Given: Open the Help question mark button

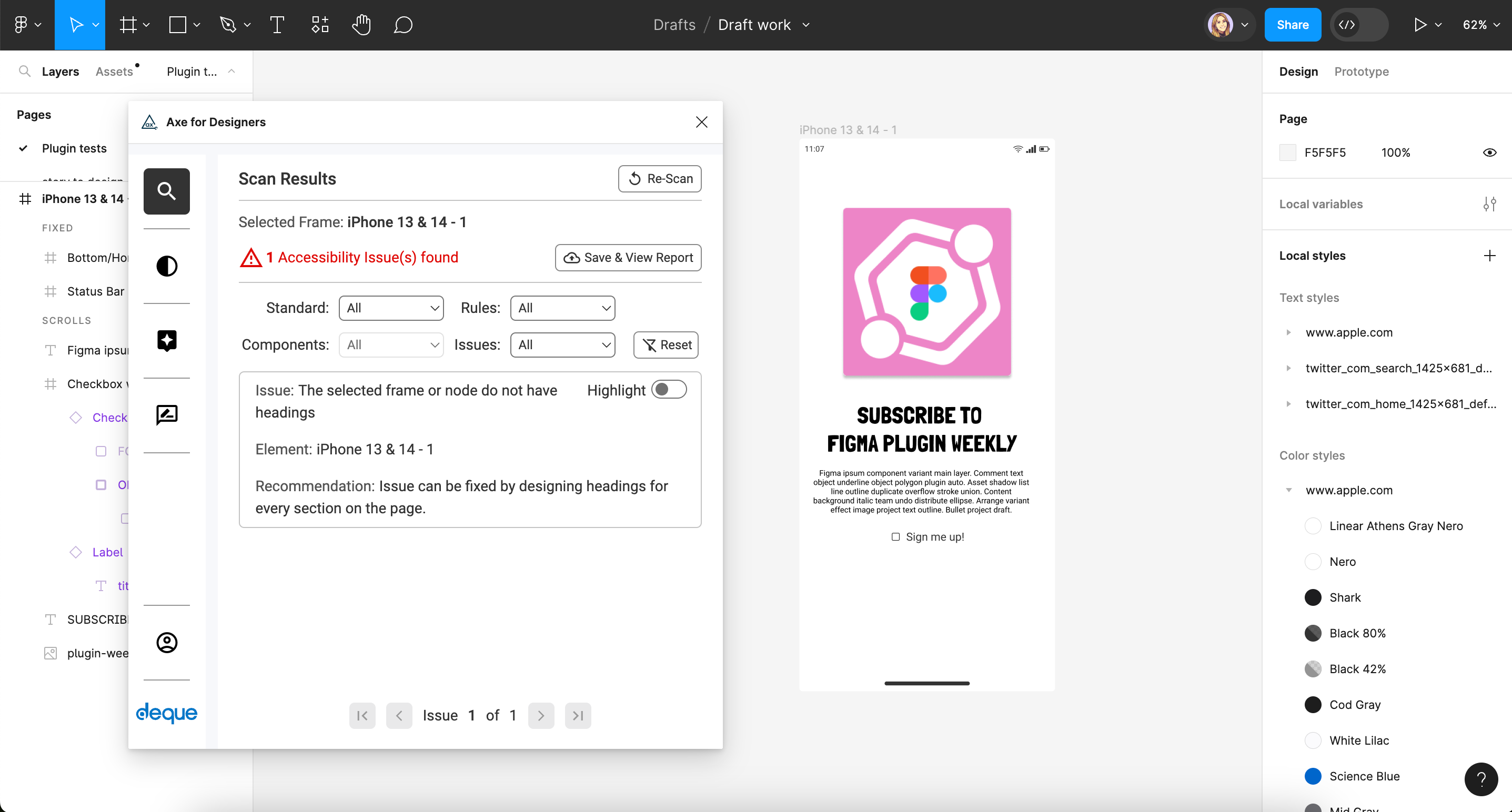Looking at the screenshot, I should pyautogui.click(x=1481, y=779).
